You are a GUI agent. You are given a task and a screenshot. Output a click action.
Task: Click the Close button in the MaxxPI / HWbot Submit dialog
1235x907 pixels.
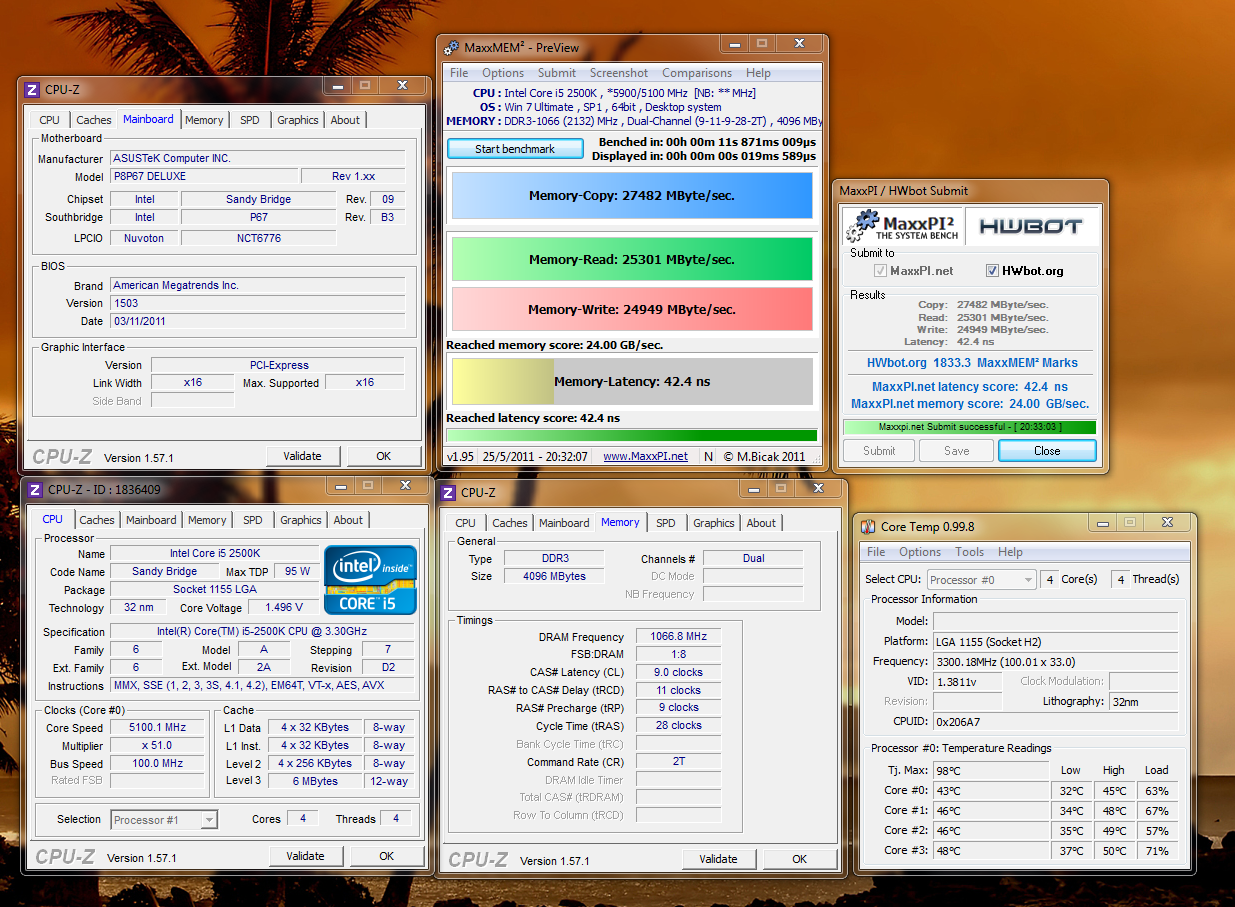point(1047,451)
